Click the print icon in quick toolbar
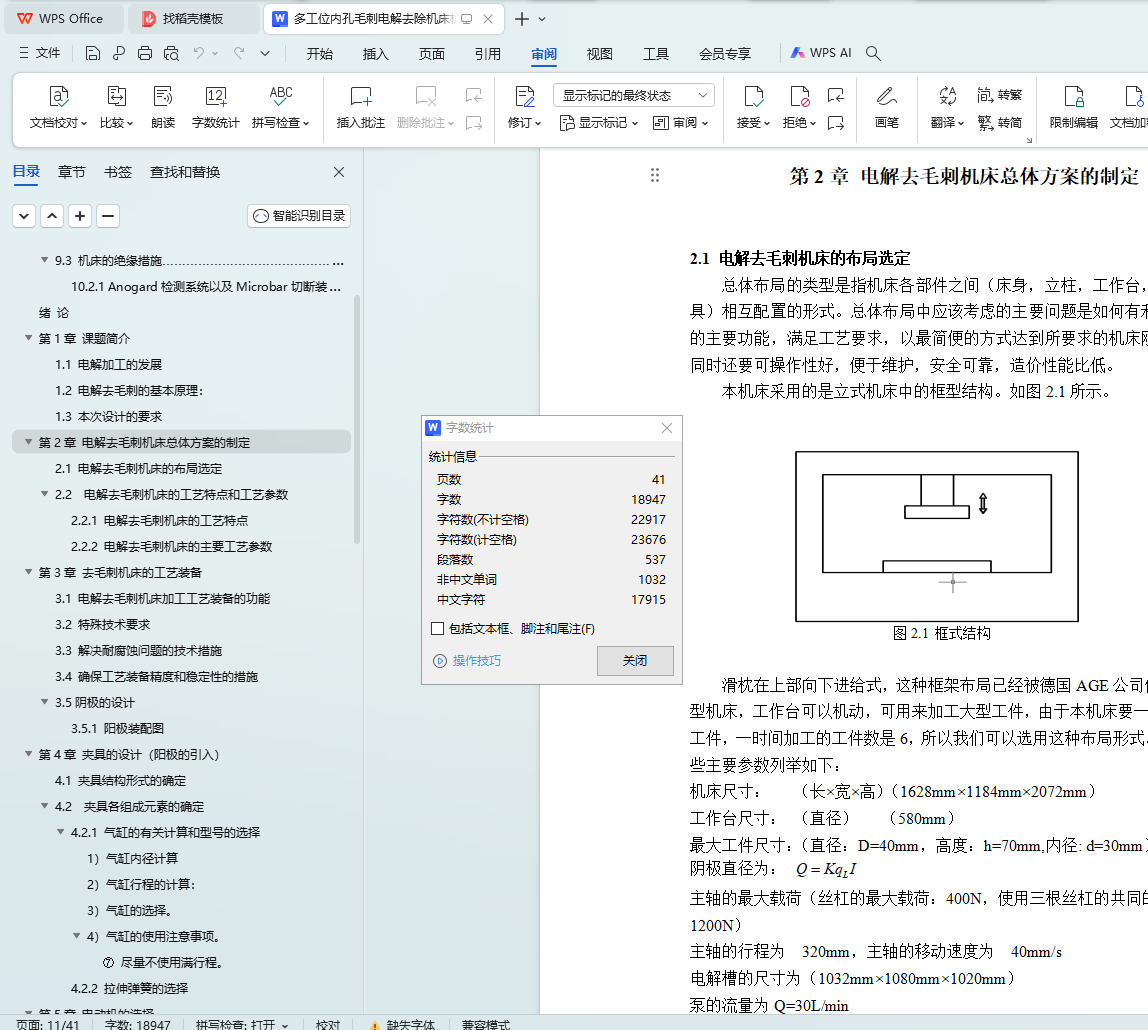1148x1030 pixels. point(145,53)
